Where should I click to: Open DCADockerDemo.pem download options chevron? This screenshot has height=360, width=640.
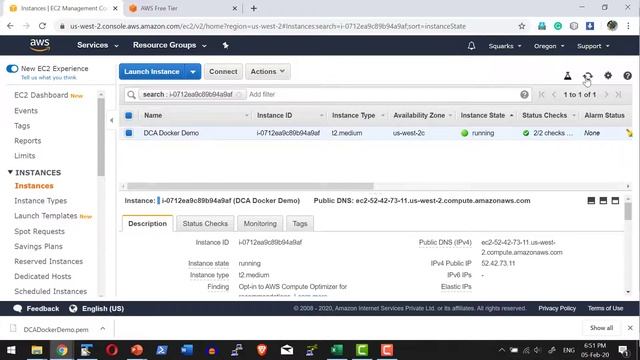(102, 329)
